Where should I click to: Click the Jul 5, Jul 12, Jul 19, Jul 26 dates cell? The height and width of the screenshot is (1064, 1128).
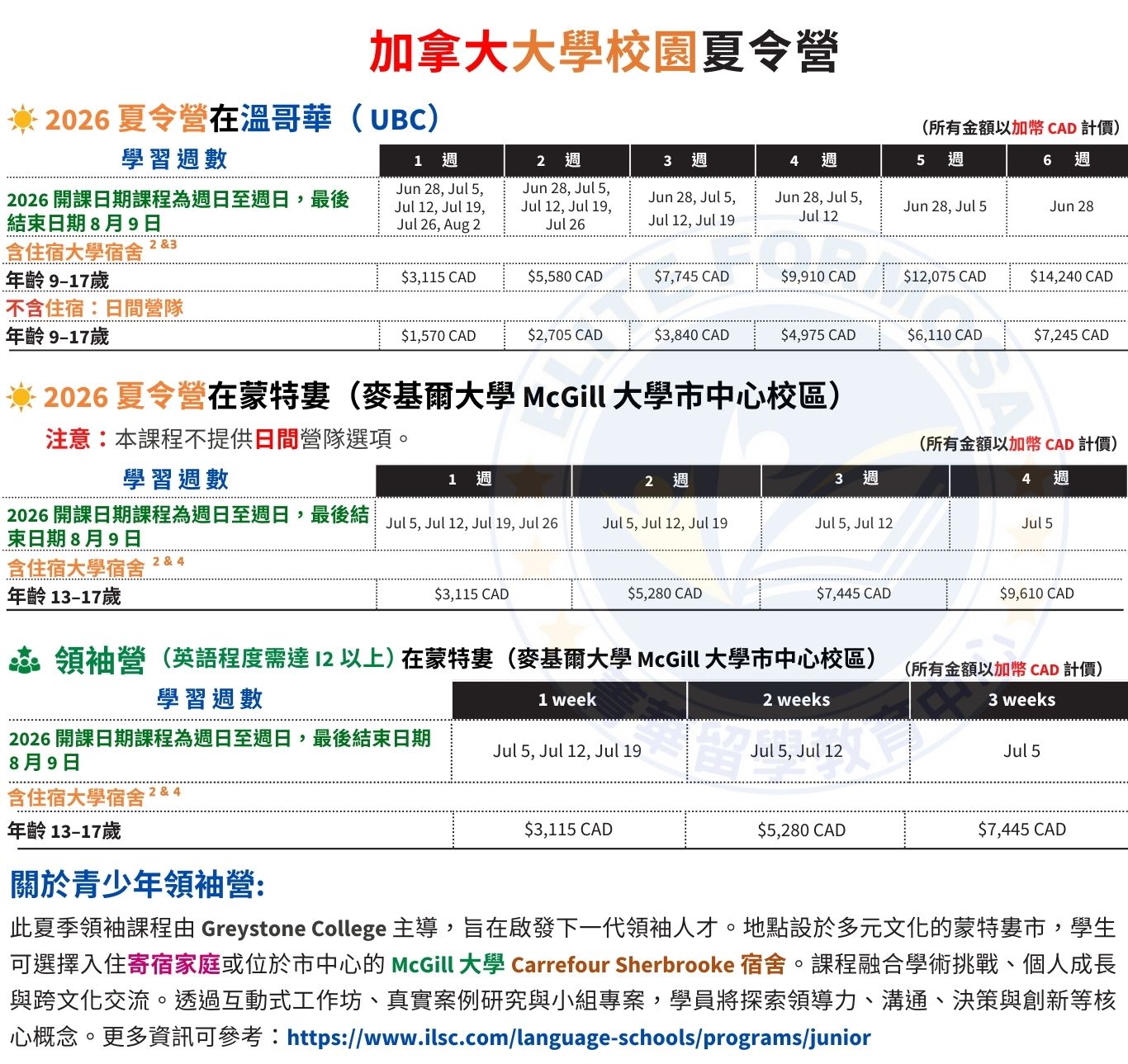(x=472, y=523)
